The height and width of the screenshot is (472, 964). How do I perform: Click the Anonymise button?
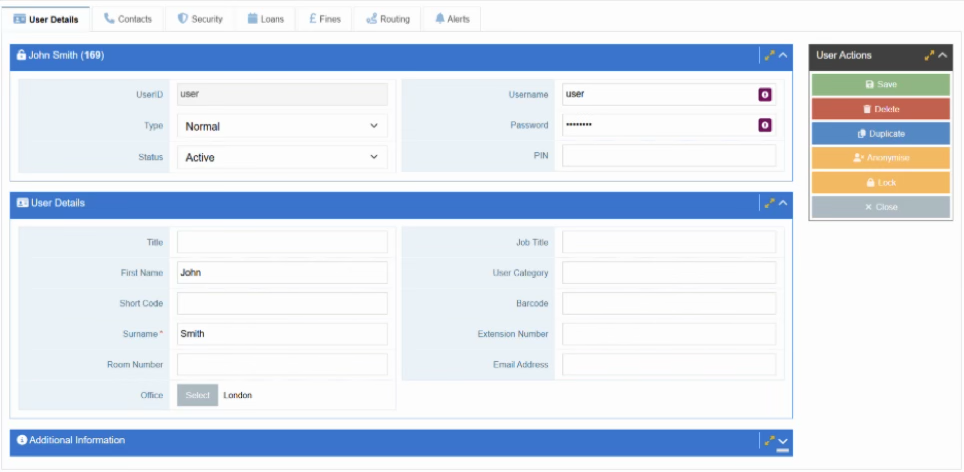tap(880, 158)
